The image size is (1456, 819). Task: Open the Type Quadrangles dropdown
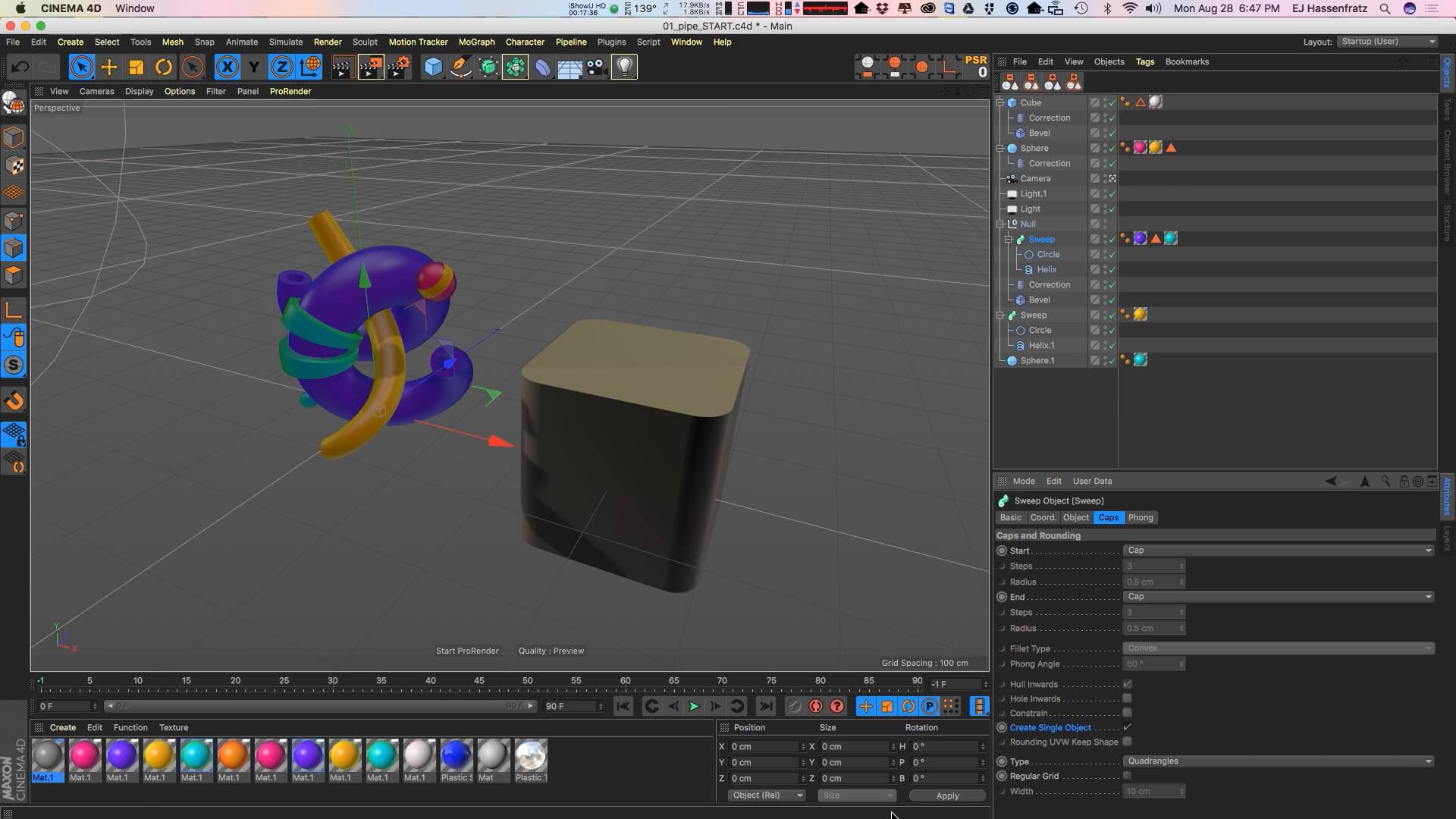(x=1278, y=761)
